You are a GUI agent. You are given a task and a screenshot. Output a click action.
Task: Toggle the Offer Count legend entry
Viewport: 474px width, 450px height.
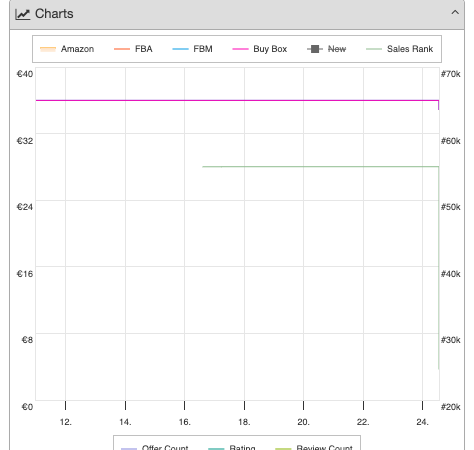point(154,448)
